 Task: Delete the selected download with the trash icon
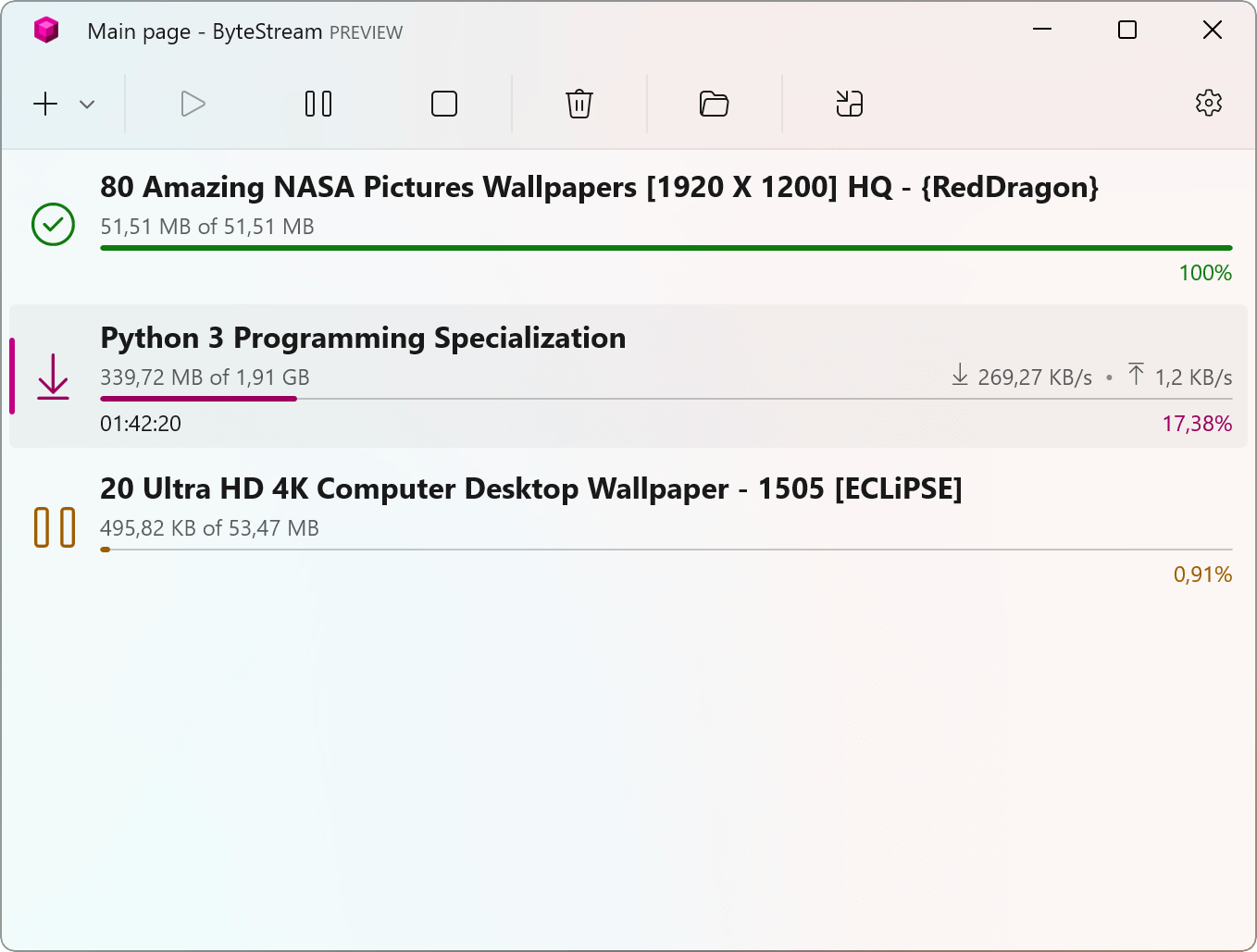(579, 104)
